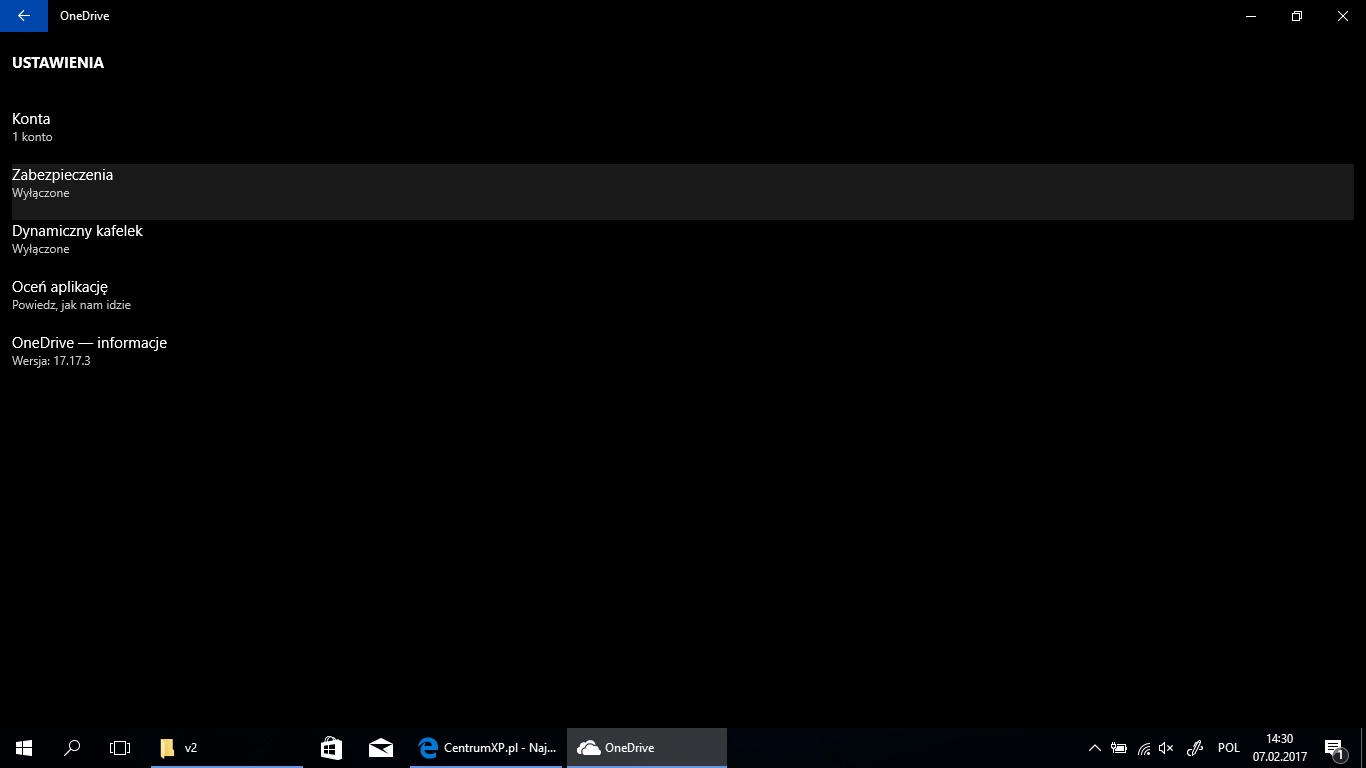Viewport: 1366px width, 768px height.
Task: Open the pen workspace tray icon
Action: coord(1194,748)
